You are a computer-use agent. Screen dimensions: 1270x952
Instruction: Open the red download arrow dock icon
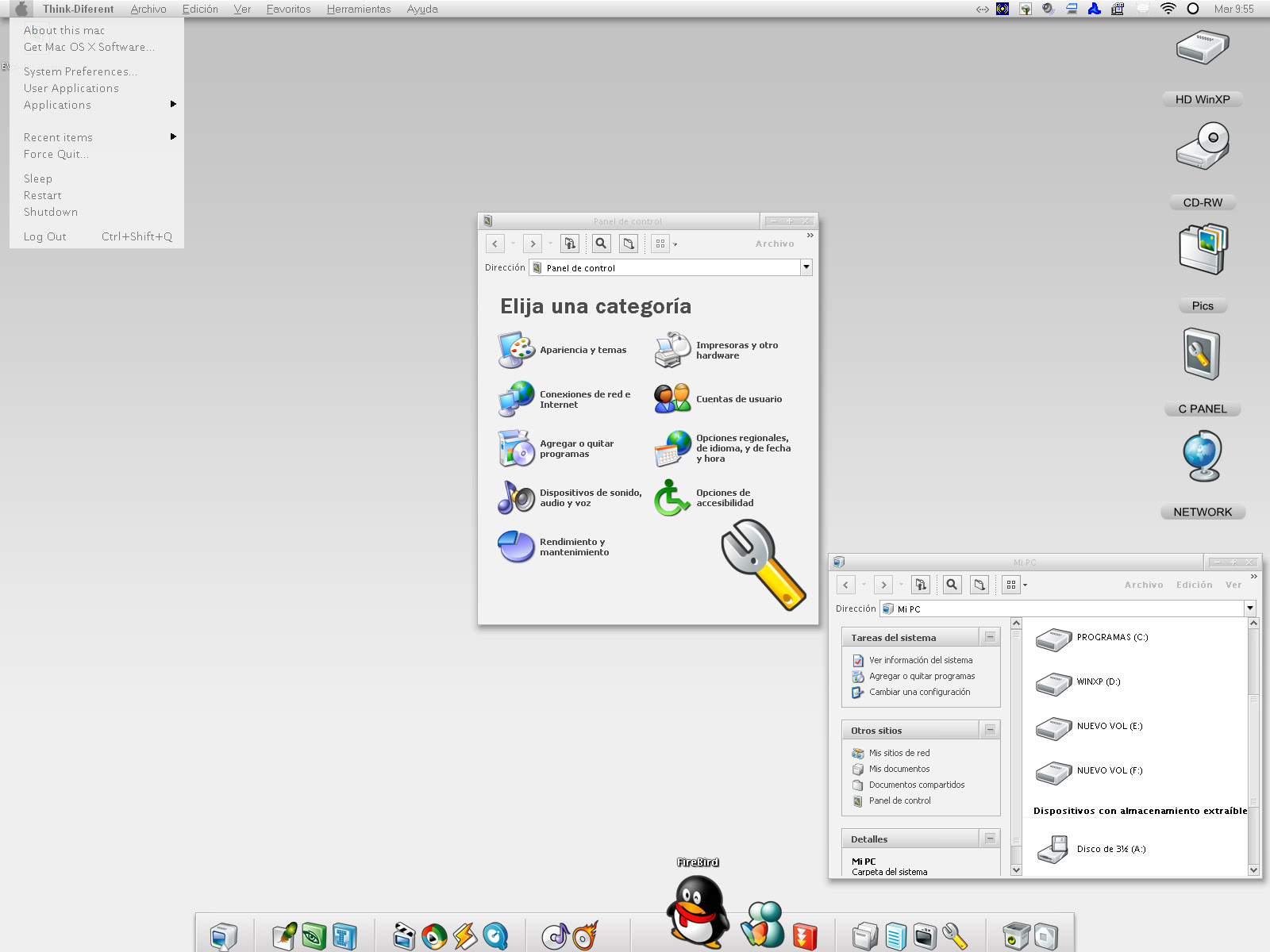click(805, 936)
